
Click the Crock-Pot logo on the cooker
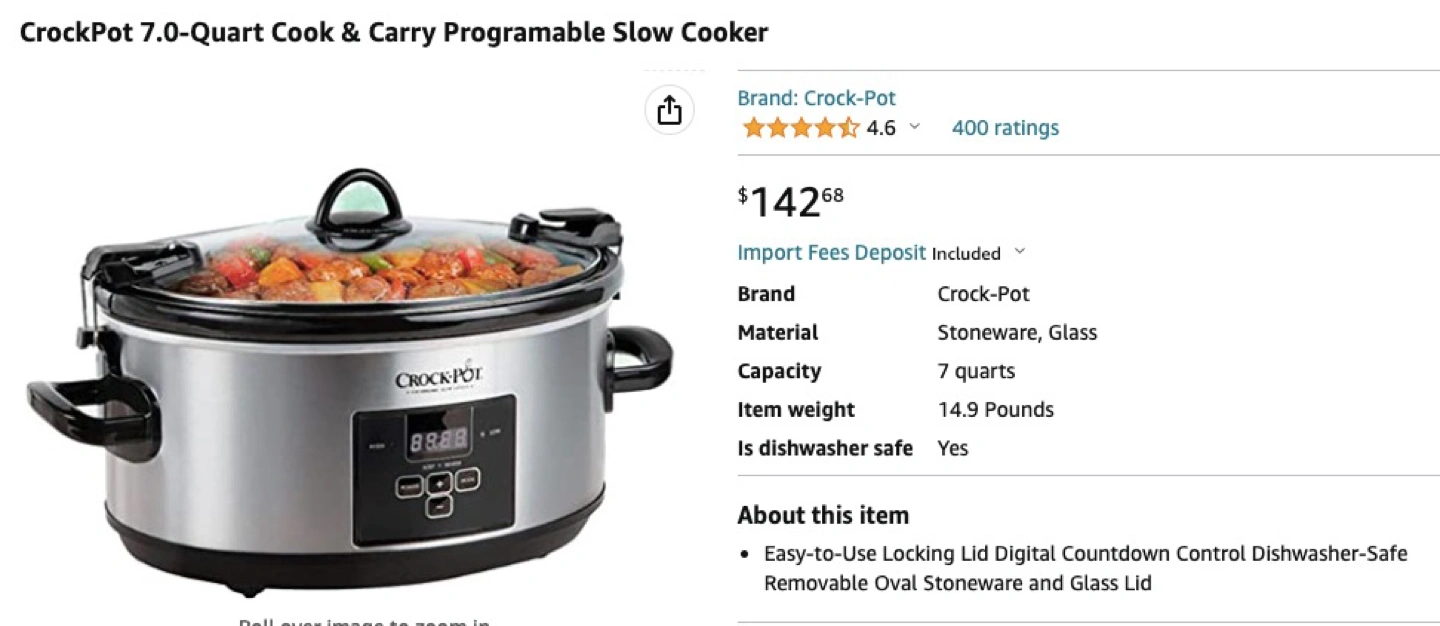click(439, 379)
